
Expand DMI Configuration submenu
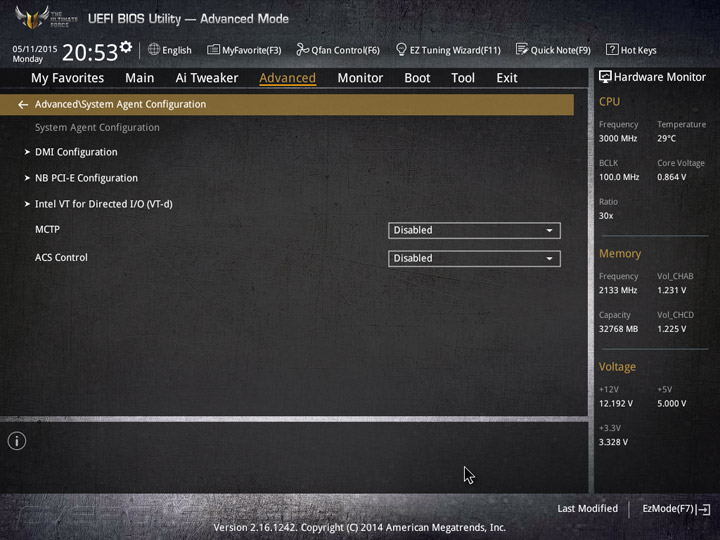(76, 152)
